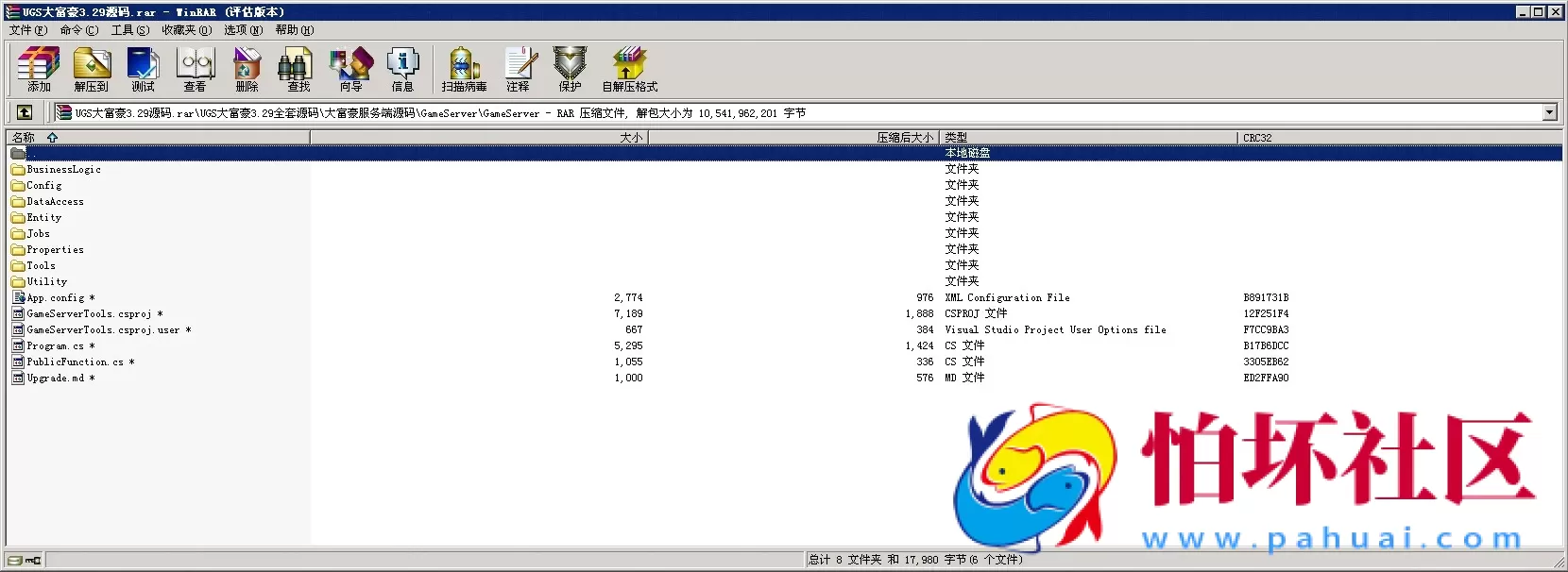Viewport: 1568px width, 572px height.
Task: Sort by 大小 column header
Action: point(479,138)
